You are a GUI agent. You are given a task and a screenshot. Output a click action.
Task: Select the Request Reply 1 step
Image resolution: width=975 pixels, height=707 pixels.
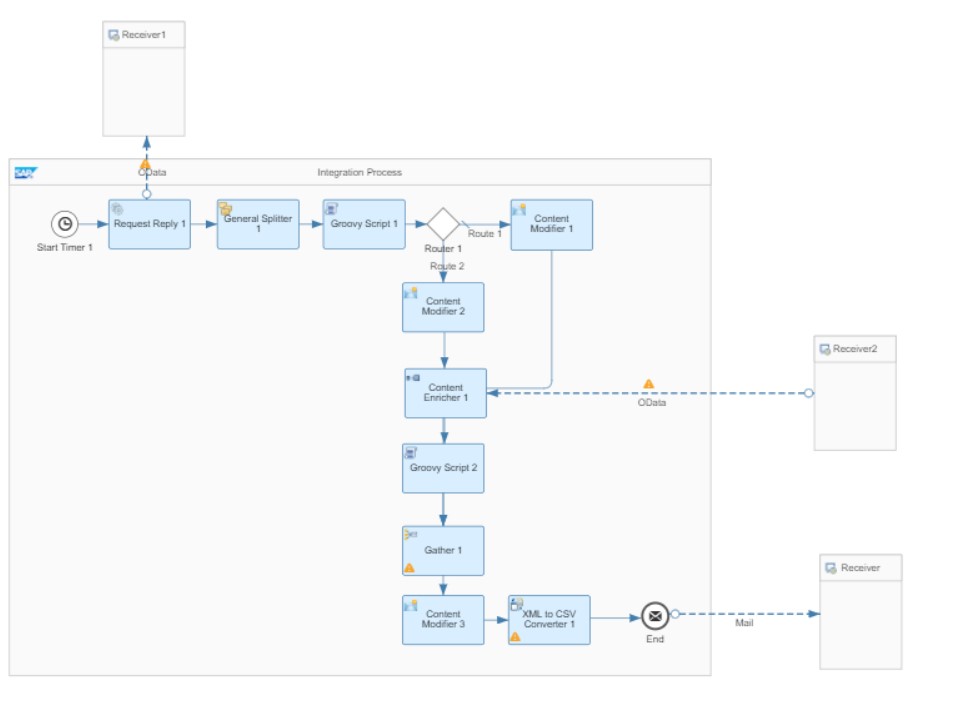coord(149,224)
